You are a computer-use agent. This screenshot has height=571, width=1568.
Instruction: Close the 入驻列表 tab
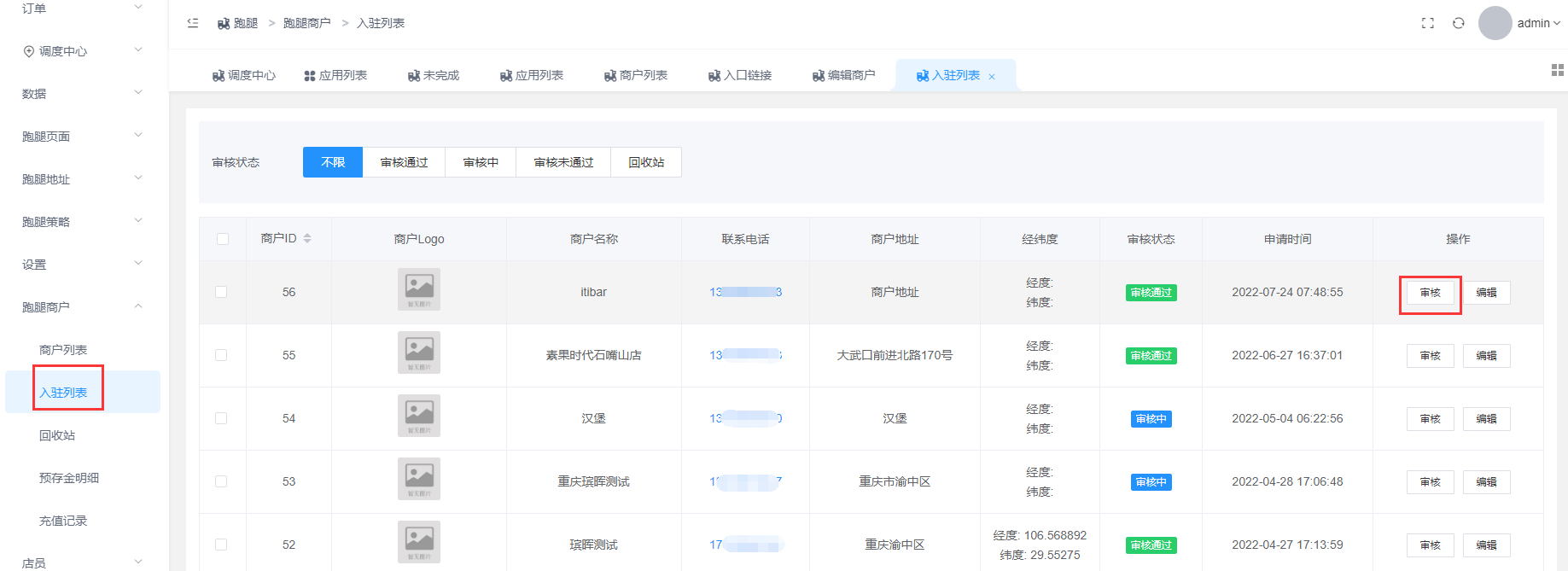click(x=992, y=77)
